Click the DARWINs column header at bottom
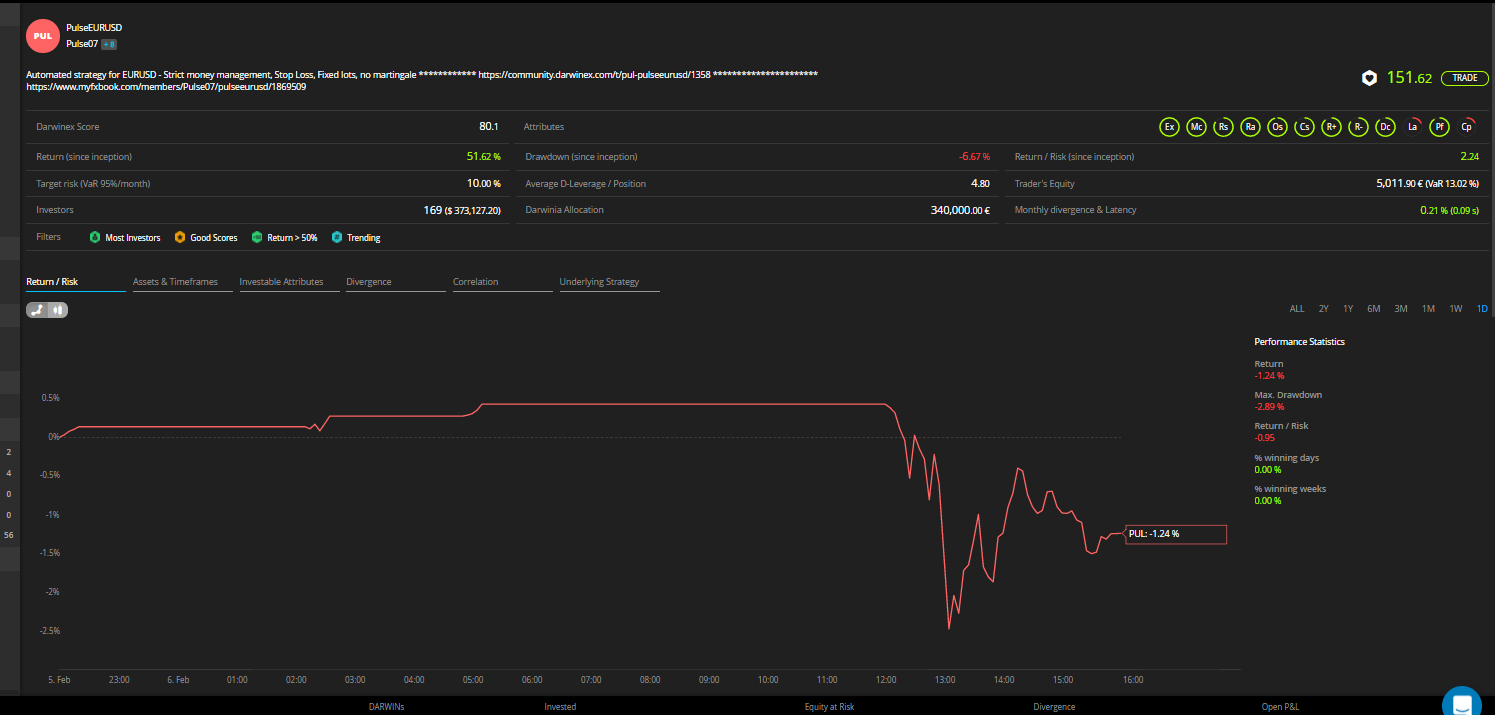1495x715 pixels. click(x=387, y=707)
